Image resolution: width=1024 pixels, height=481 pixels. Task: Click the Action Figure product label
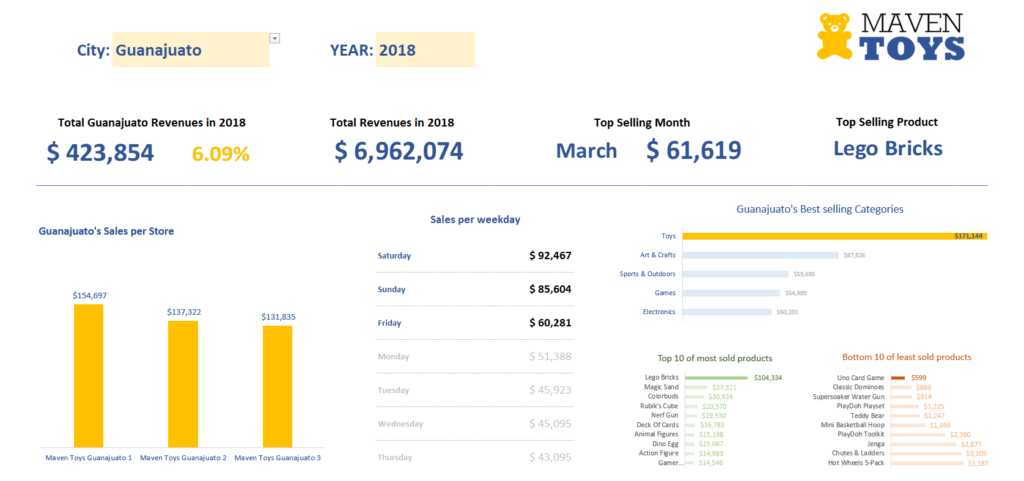pyautogui.click(x=658, y=453)
